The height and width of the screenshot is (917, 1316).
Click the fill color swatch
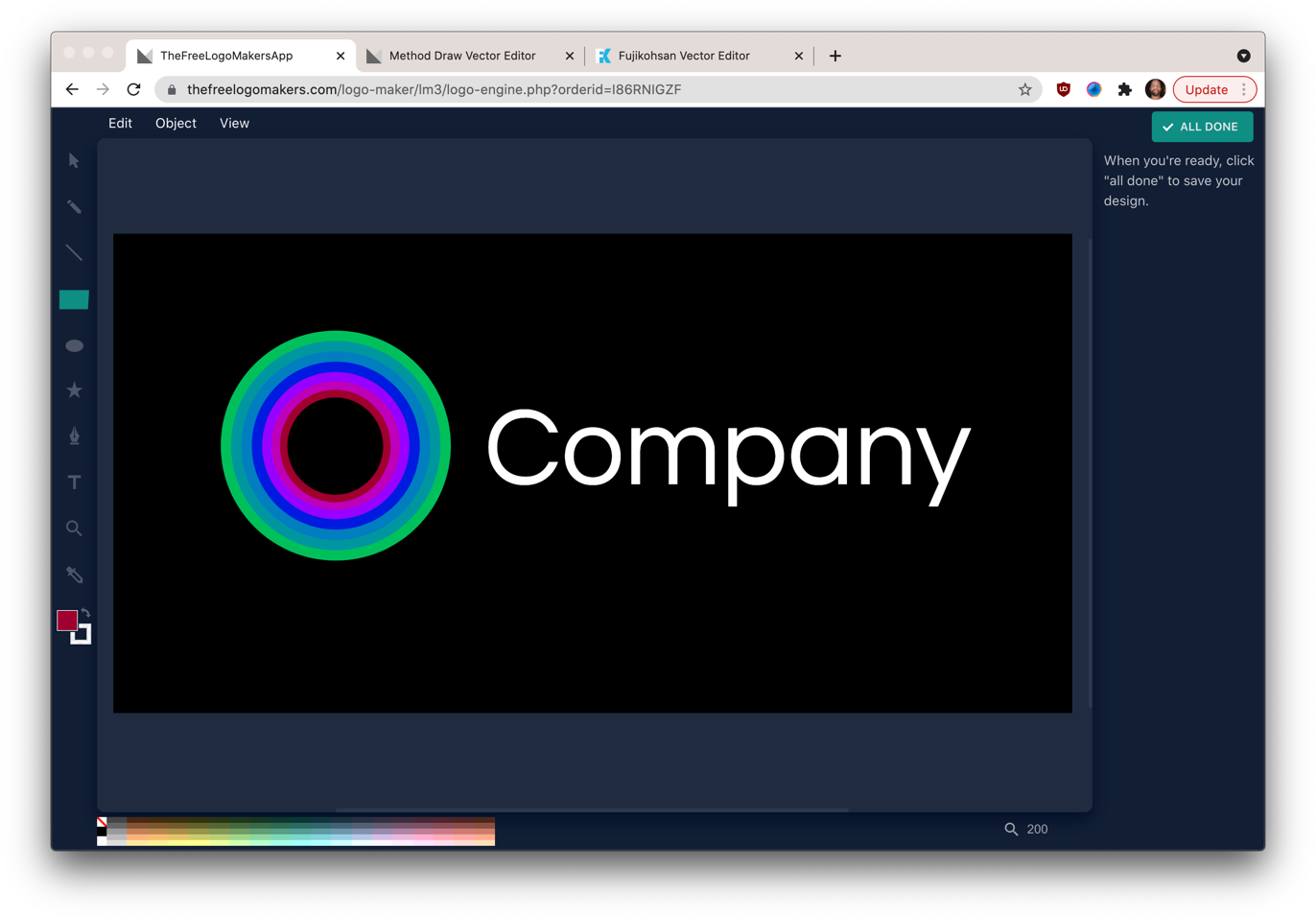67,621
